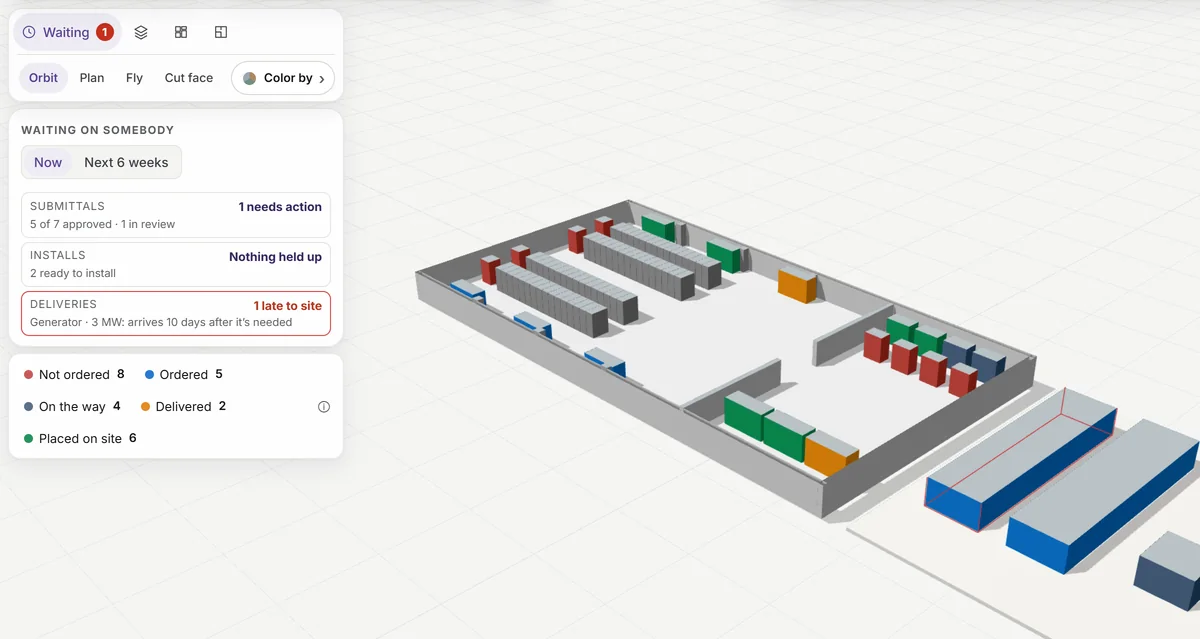
Task: Open the layout panel icon tab
Action: point(221,32)
